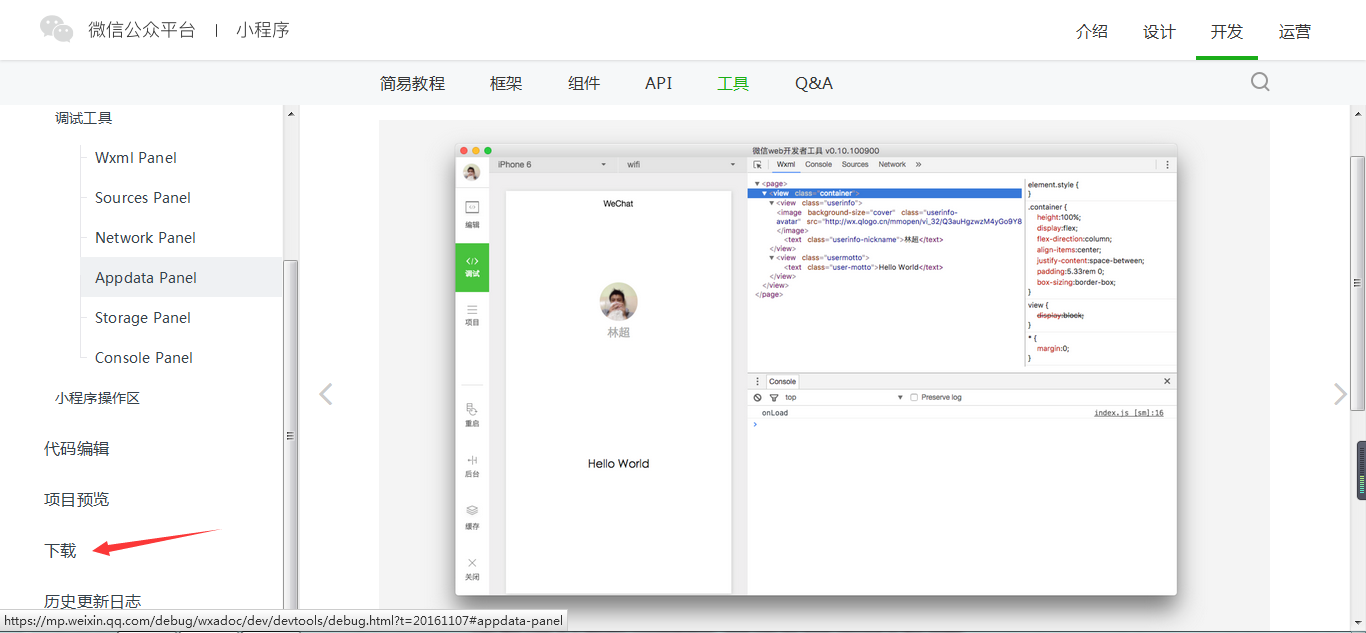Click the 小程序操作区 sidebar section

click(97, 398)
